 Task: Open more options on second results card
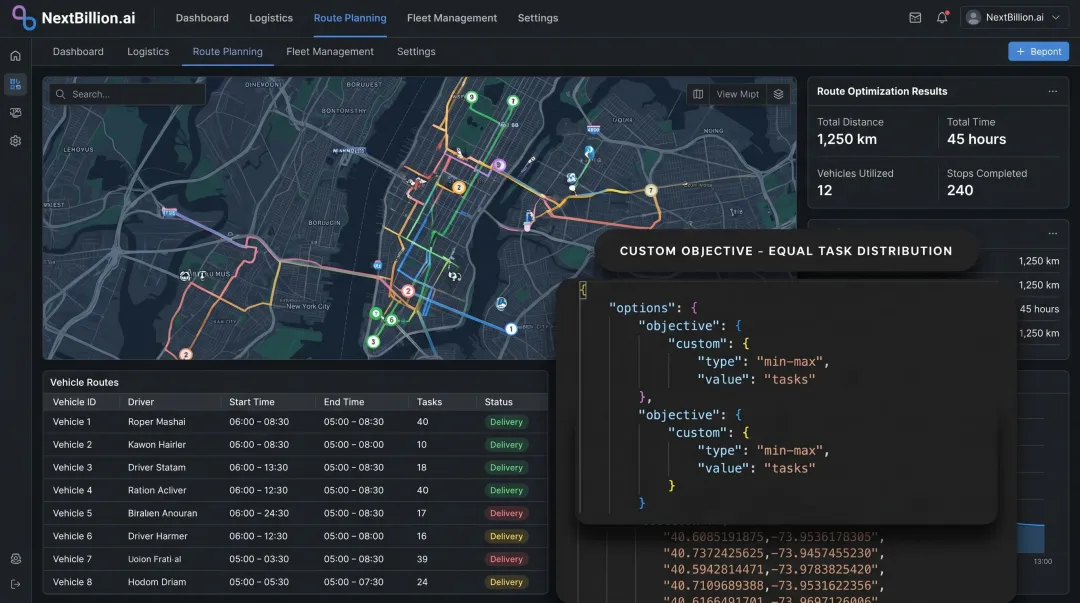coord(1052,234)
